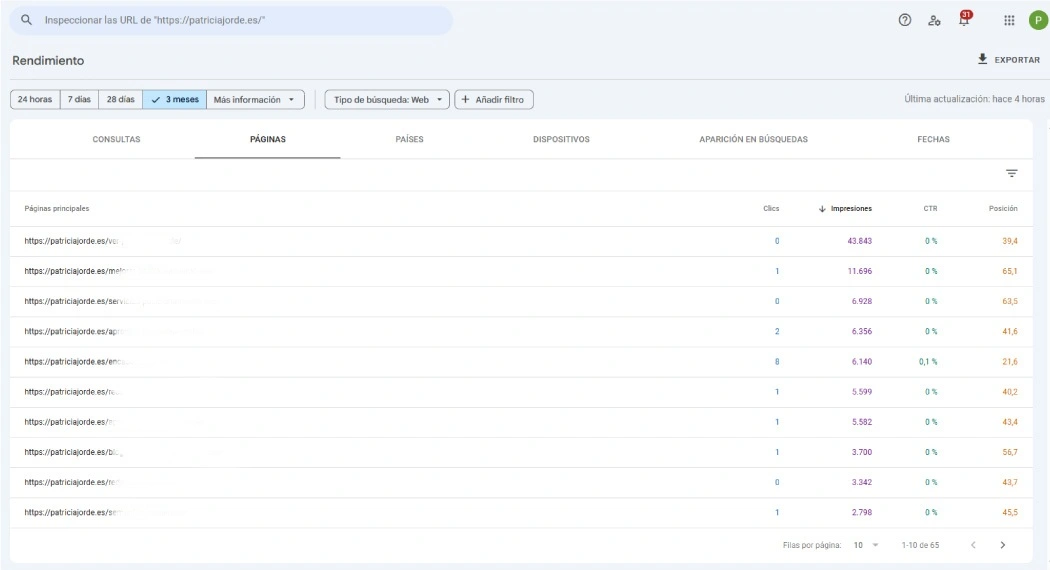Select the 7 días date range
The width and height of the screenshot is (1050, 570).
(79, 99)
